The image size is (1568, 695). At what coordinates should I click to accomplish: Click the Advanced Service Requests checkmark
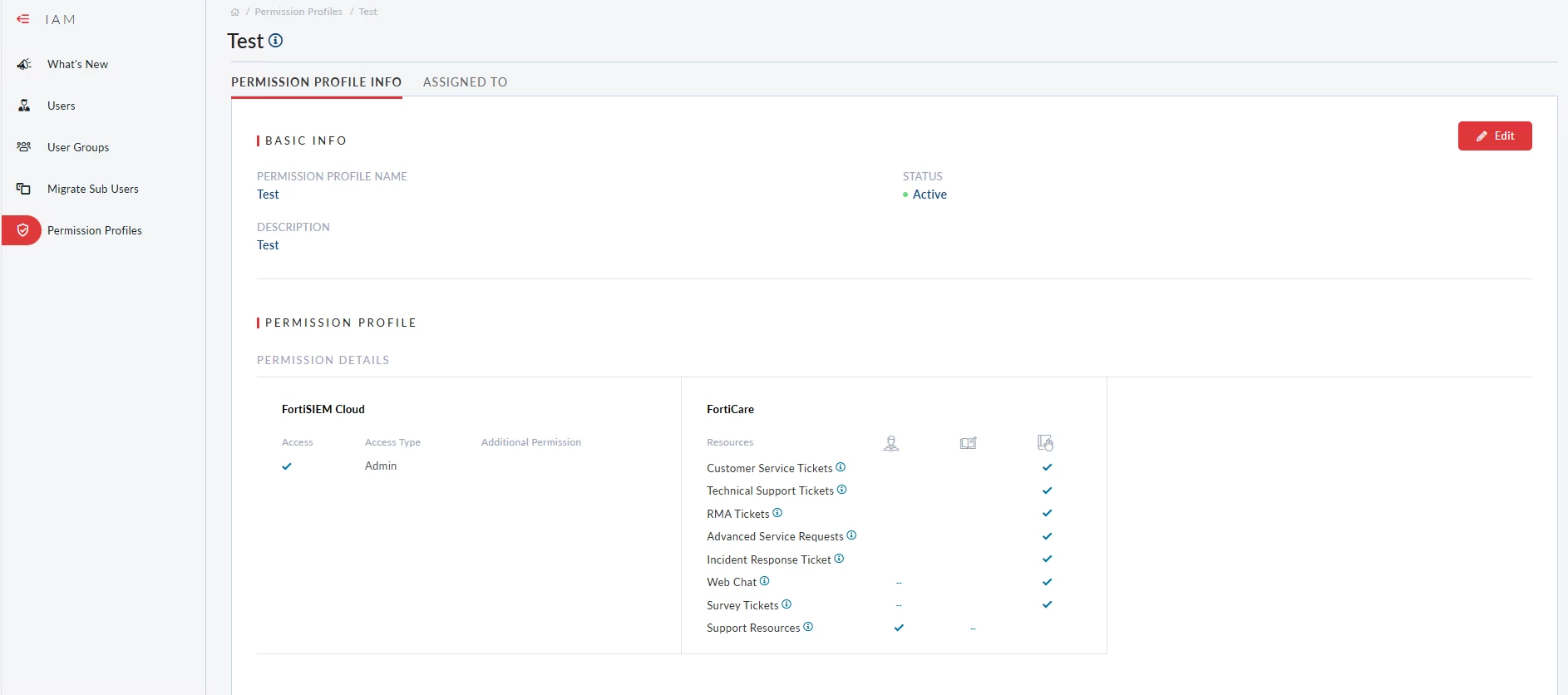tap(1048, 536)
